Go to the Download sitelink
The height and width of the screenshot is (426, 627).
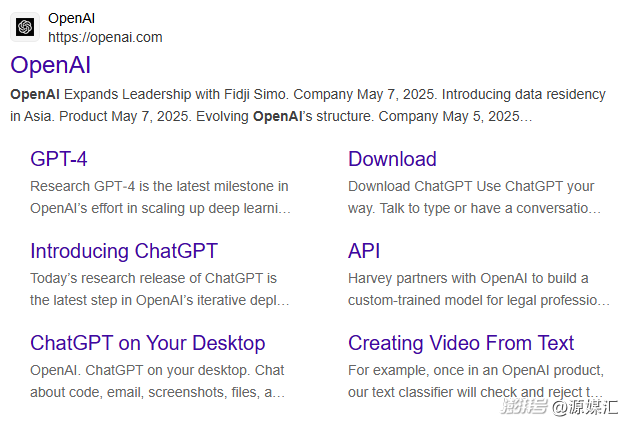tap(392, 159)
